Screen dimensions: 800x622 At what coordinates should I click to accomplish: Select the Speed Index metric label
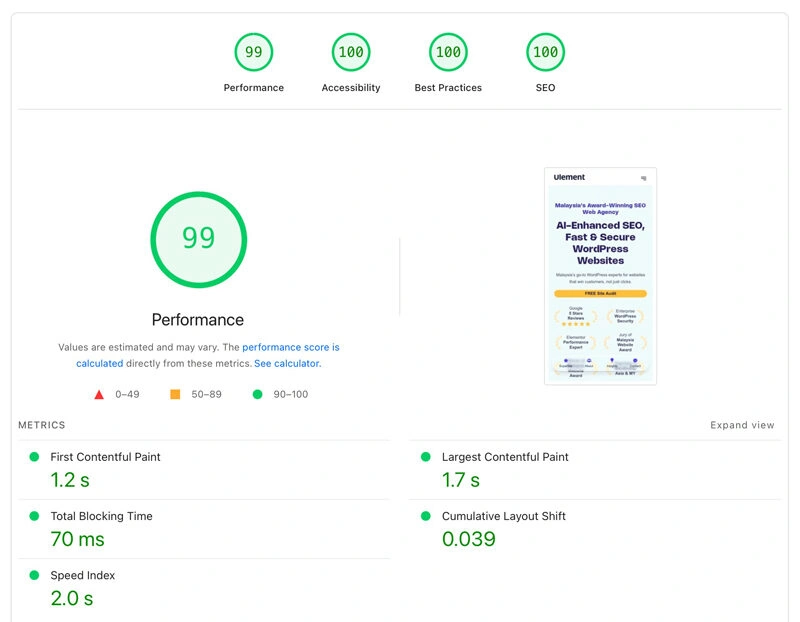click(83, 575)
